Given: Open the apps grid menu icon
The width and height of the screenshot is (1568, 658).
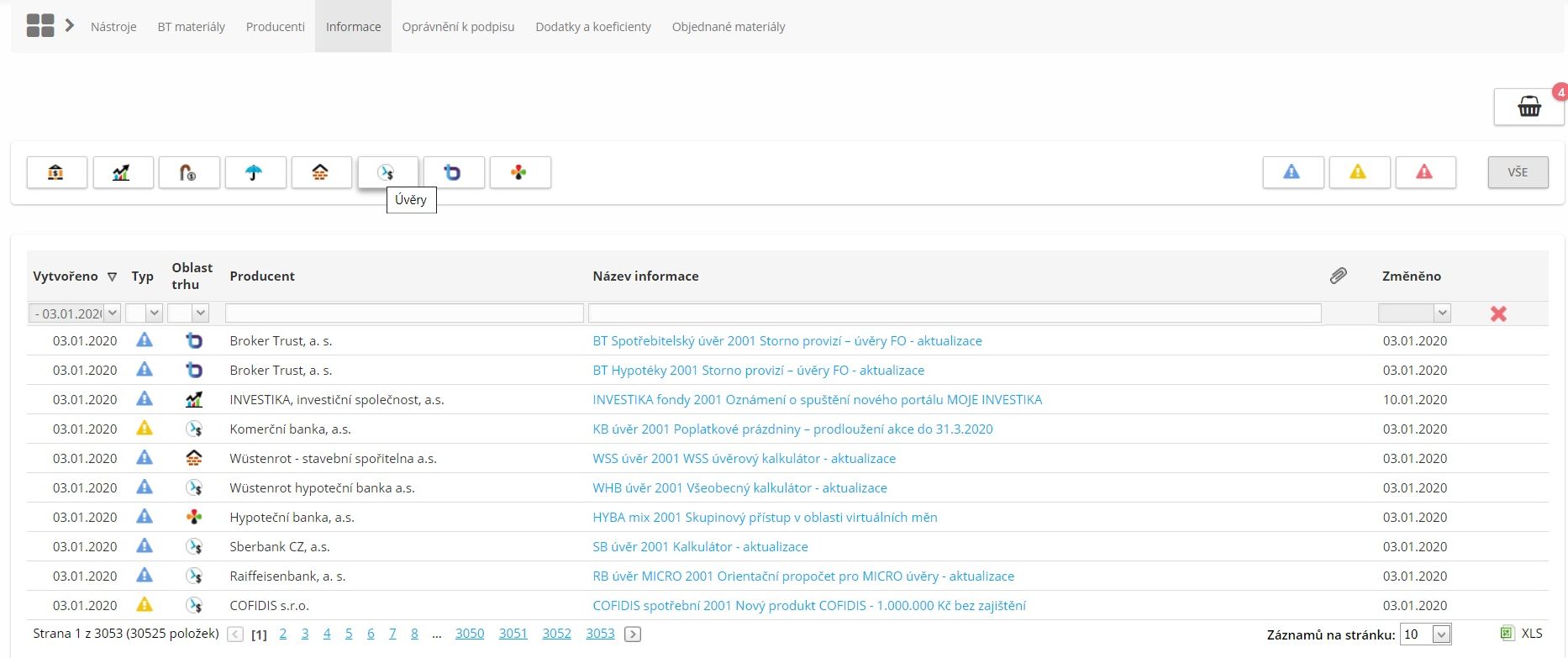Looking at the screenshot, I should click(40, 26).
